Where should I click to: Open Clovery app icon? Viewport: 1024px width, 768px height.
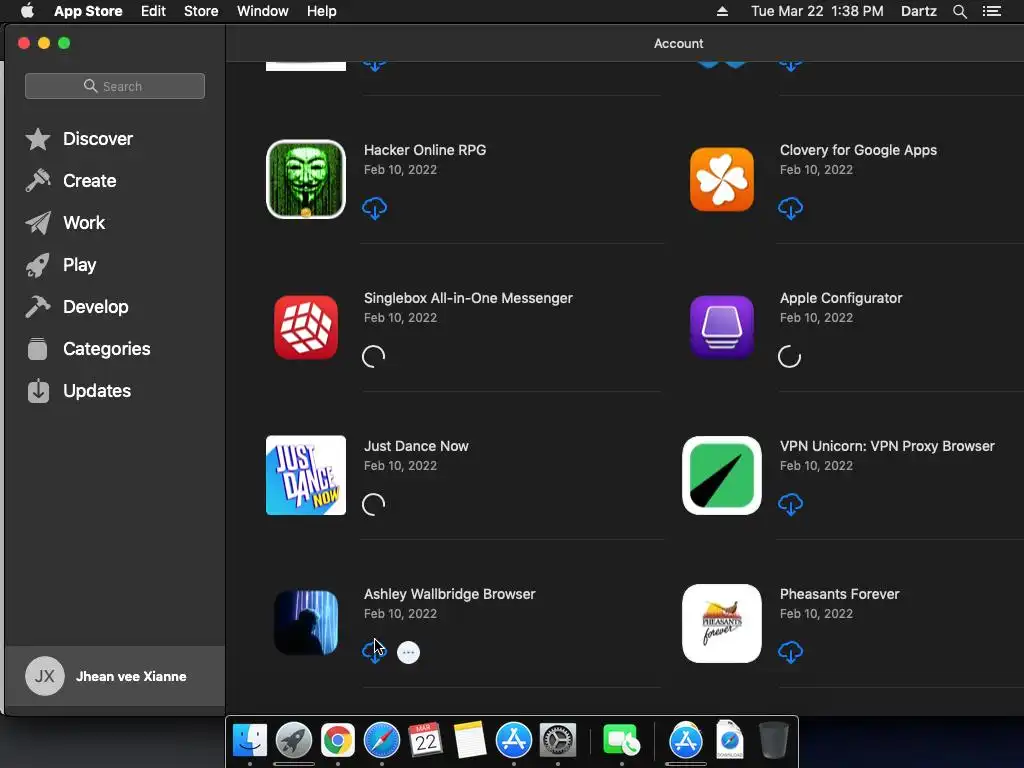click(x=722, y=179)
